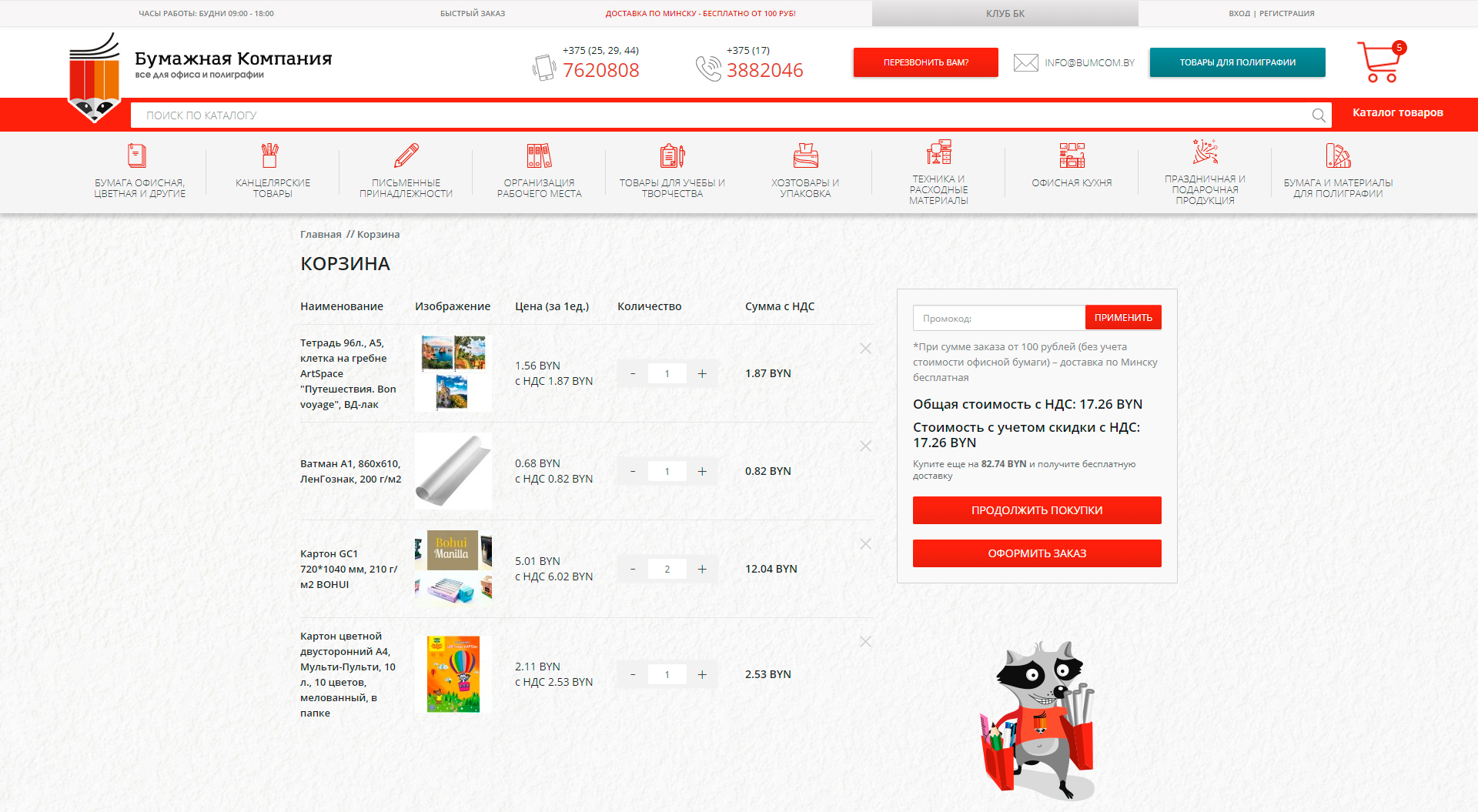Viewport: 1478px width, 812px height.
Task: Open the Офисная кухня category icon
Action: pyautogui.click(x=1072, y=156)
